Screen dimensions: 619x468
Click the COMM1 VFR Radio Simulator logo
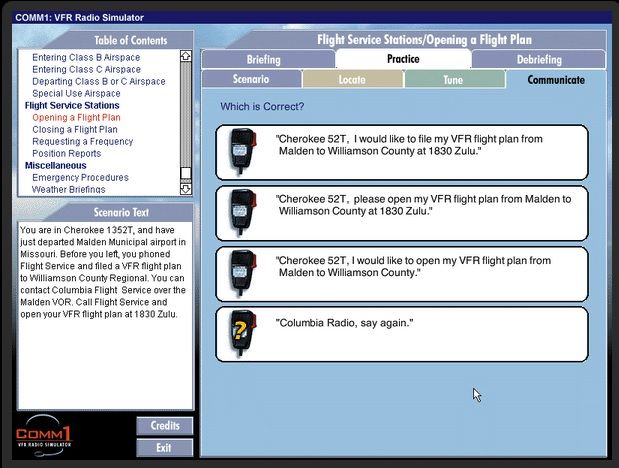tap(43, 436)
